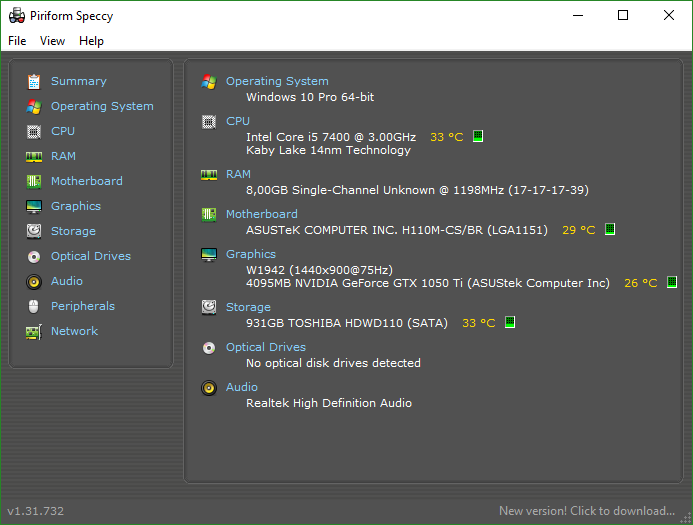Open the Help menu
Screen dimensions: 693x525
pos(91,41)
